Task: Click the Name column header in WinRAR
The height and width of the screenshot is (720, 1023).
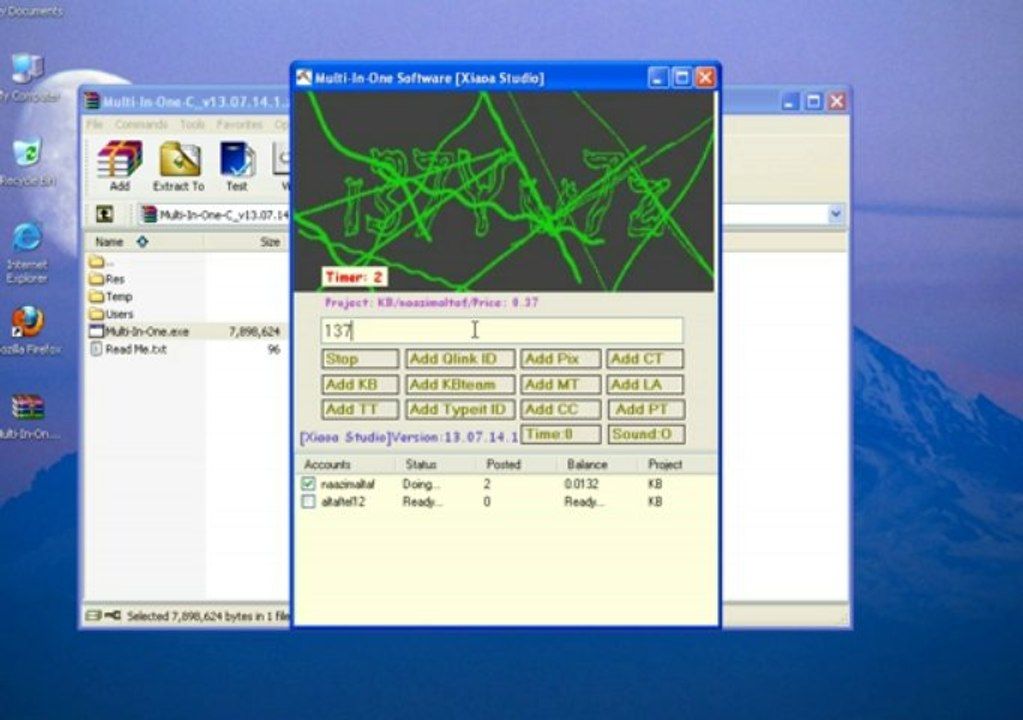Action: click(144, 242)
